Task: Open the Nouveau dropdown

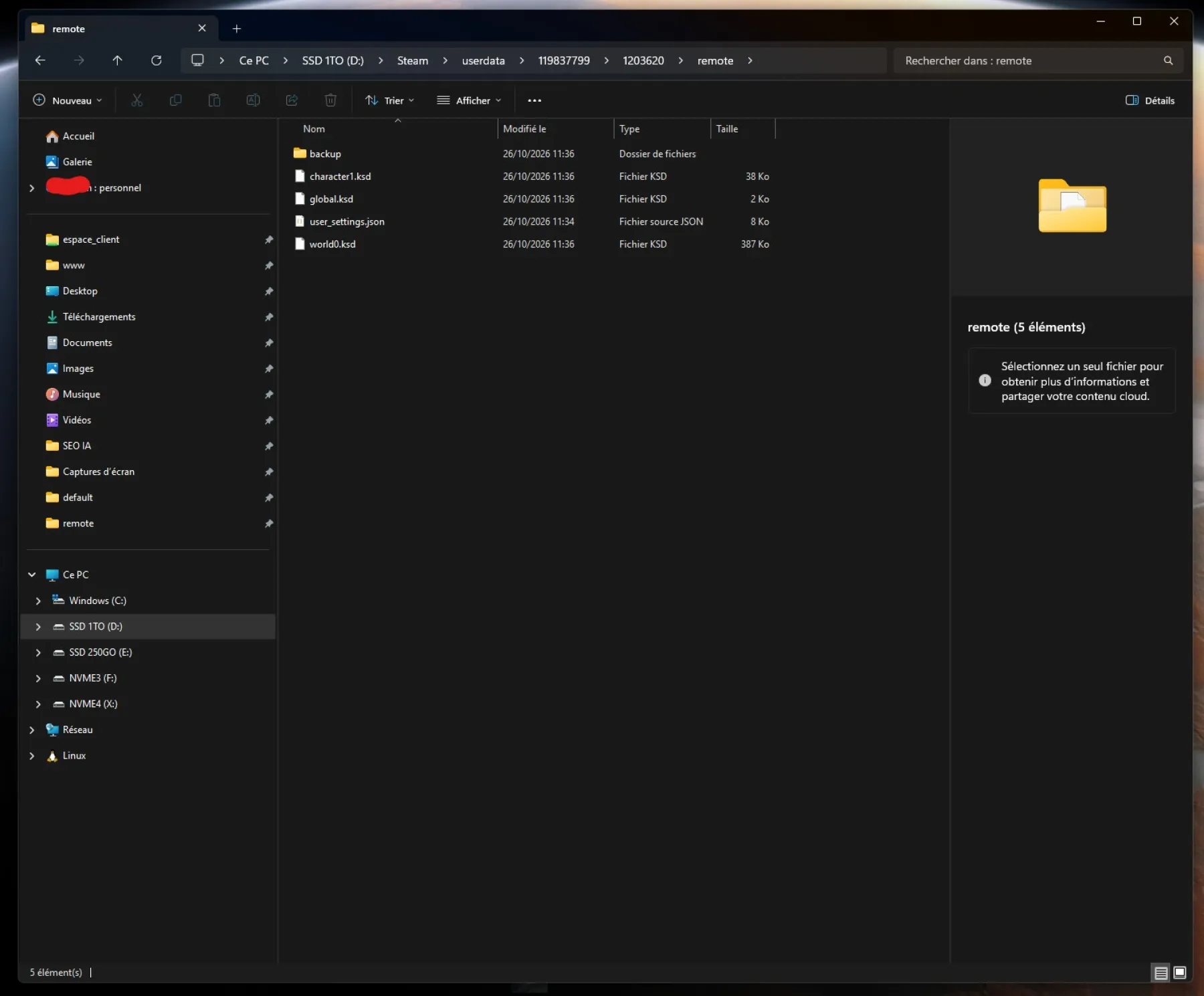Action: 68,100
